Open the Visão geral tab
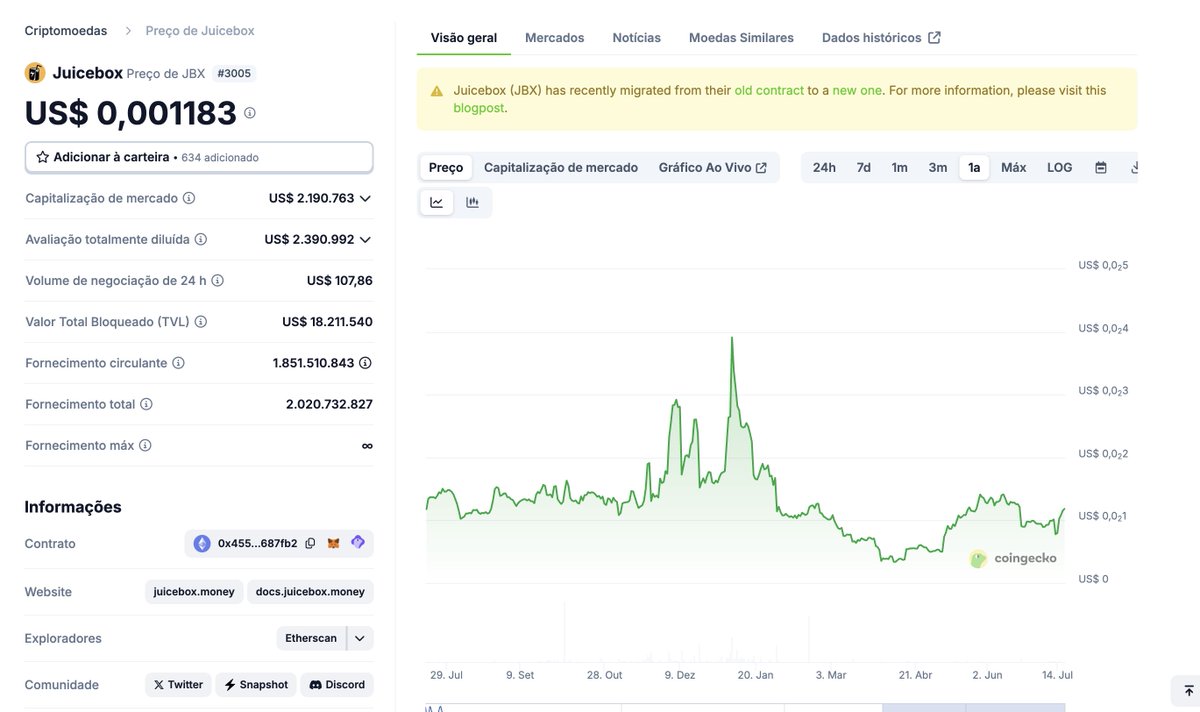 [x=464, y=38]
